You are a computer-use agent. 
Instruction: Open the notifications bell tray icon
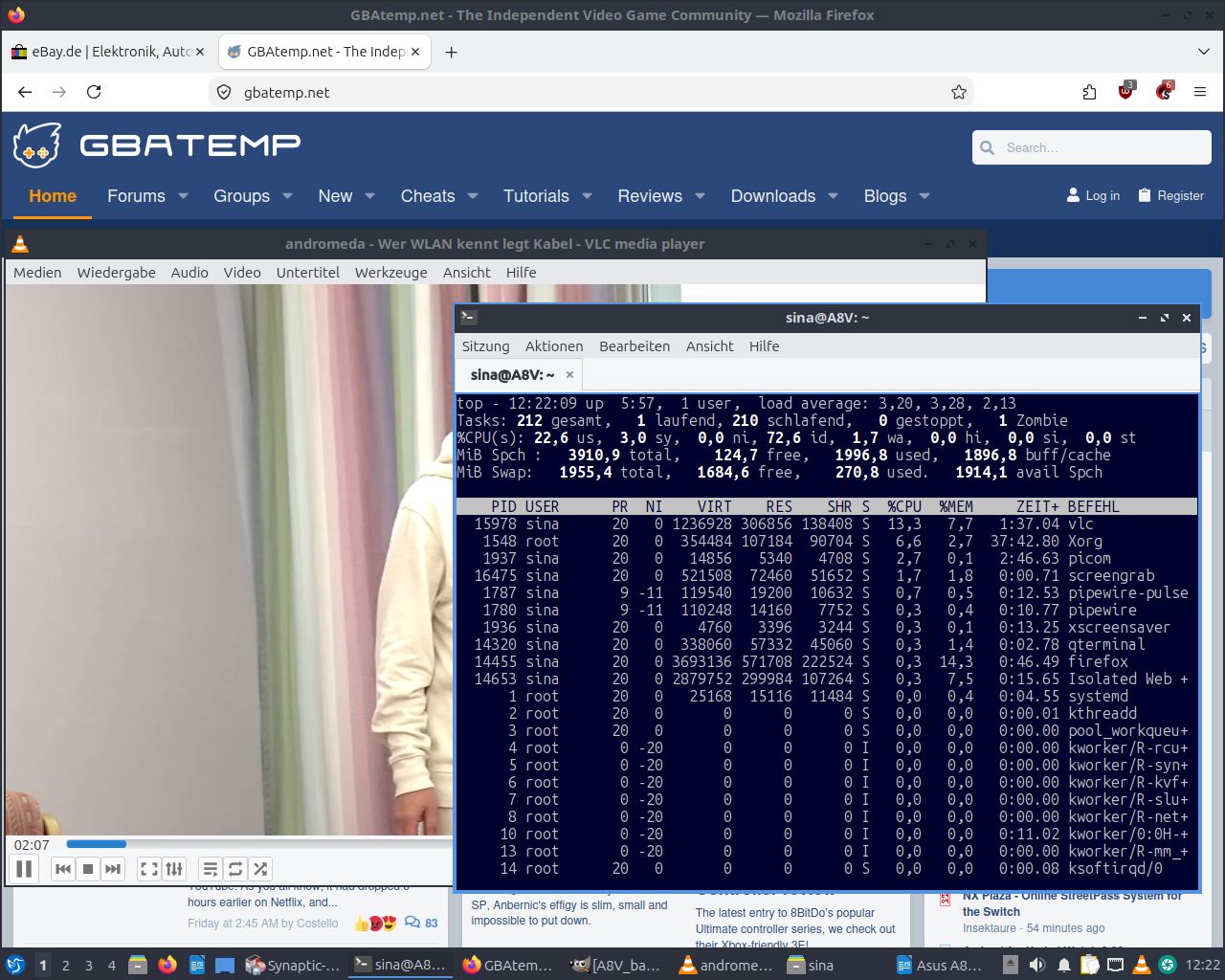click(x=1063, y=965)
